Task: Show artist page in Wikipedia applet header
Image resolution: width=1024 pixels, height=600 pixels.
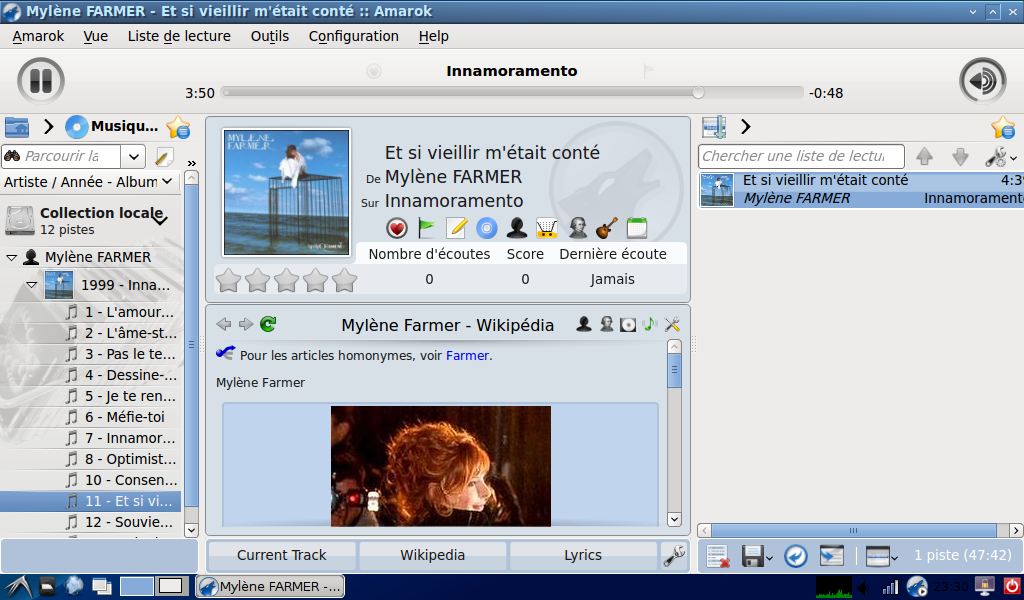Action: [584, 324]
